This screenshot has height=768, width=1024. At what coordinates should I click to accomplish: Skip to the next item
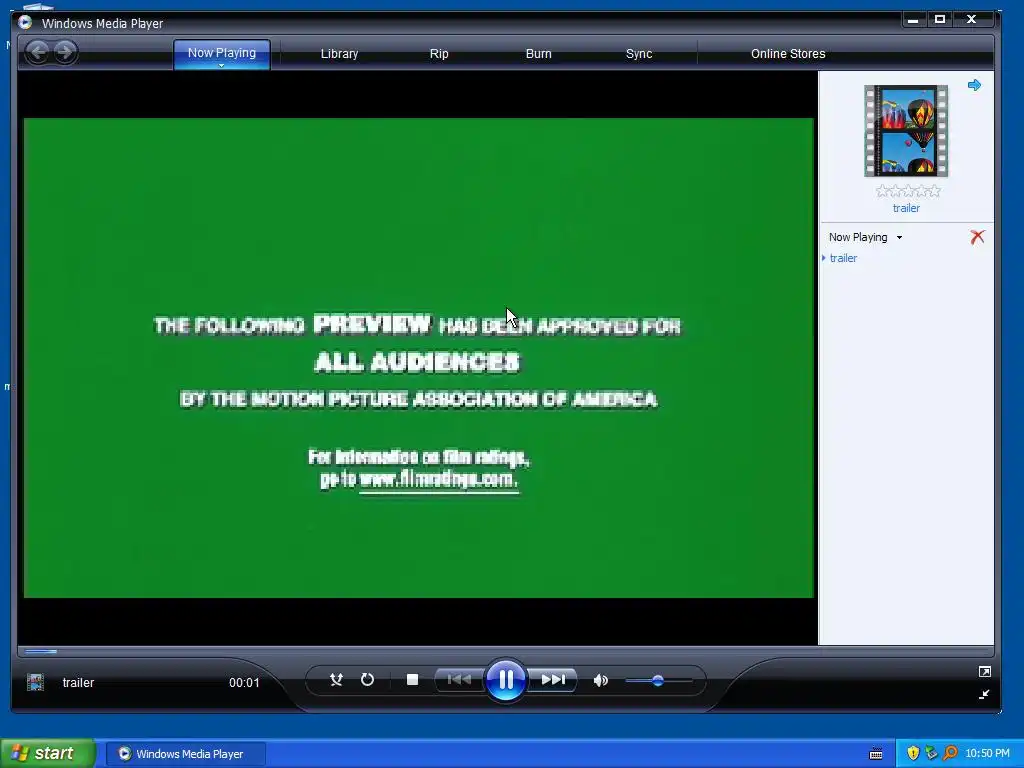click(553, 680)
